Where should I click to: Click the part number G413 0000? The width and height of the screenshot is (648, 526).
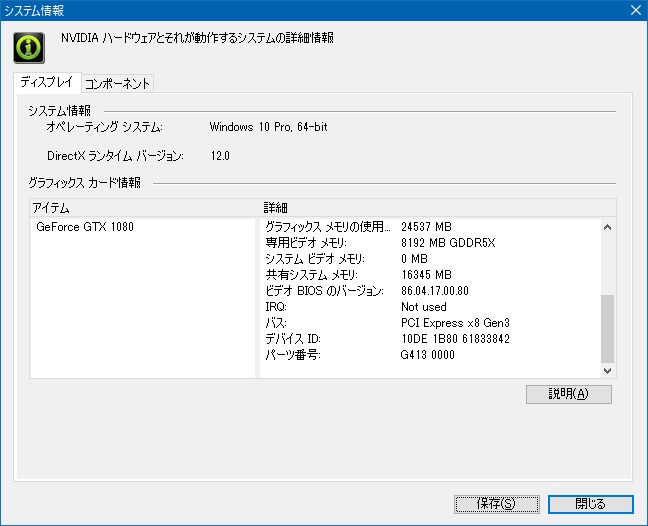pos(427,355)
